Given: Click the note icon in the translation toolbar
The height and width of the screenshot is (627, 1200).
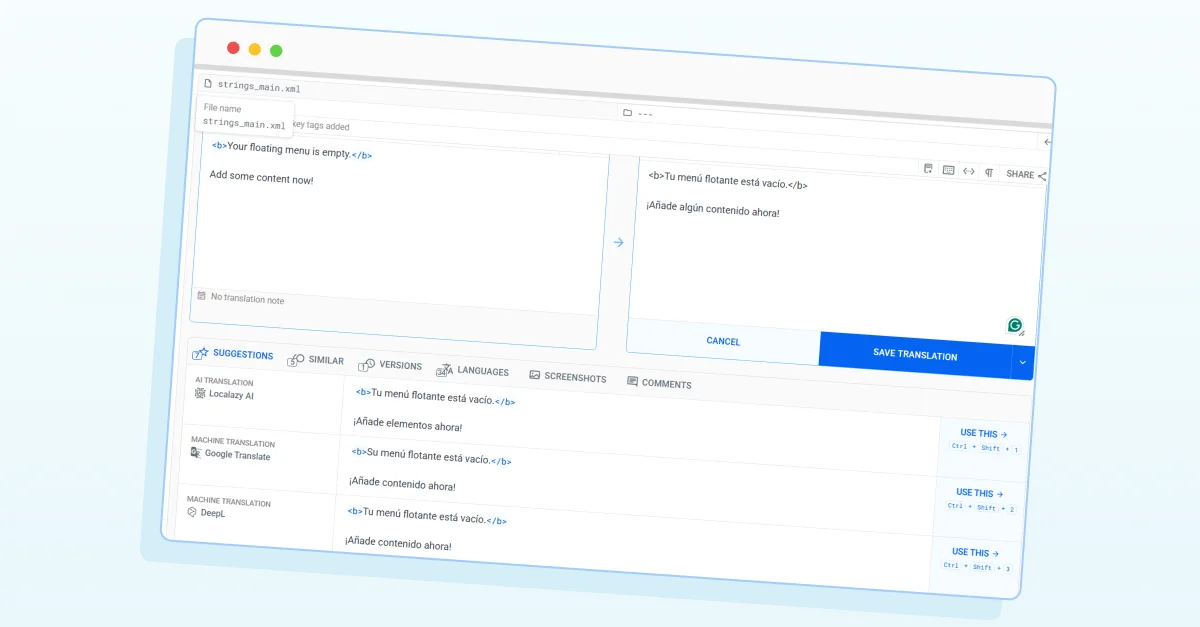Looking at the screenshot, I should 928,169.
